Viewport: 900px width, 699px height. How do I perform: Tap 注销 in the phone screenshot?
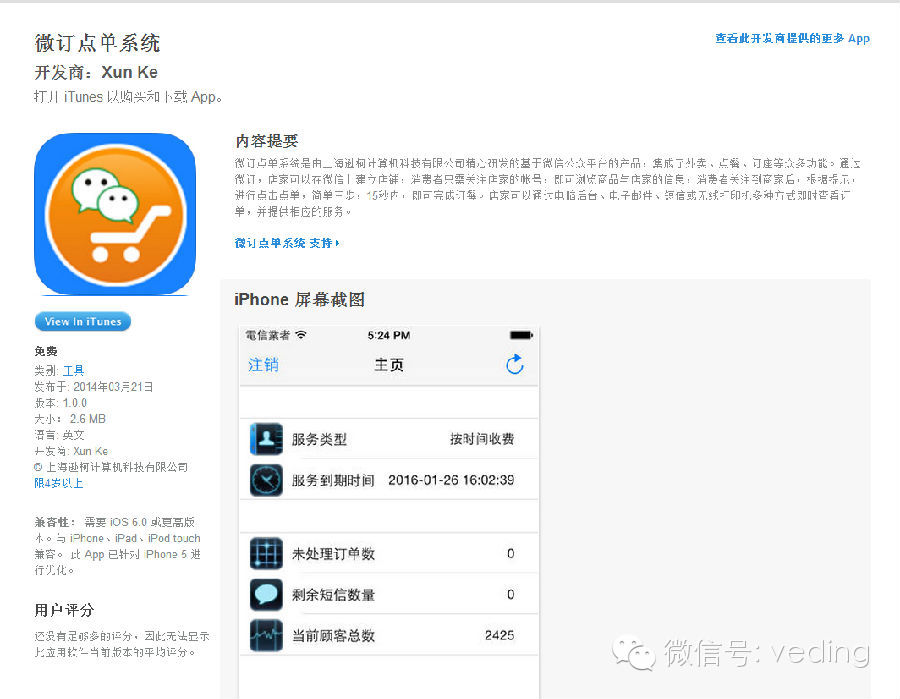click(263, 365)
